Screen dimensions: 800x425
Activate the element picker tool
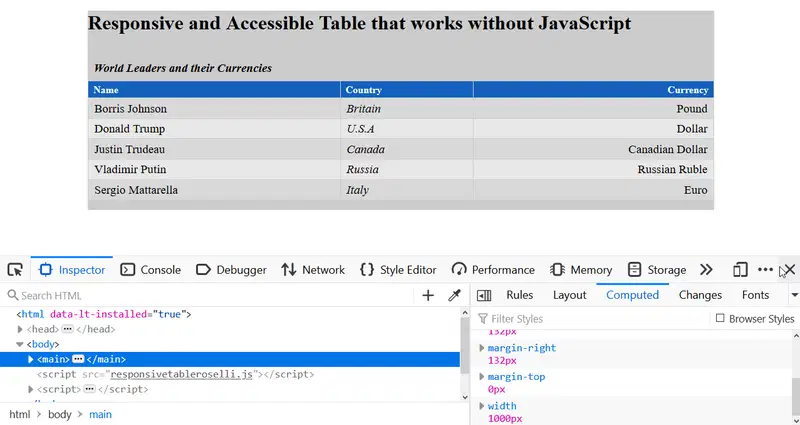click(15, 269)
